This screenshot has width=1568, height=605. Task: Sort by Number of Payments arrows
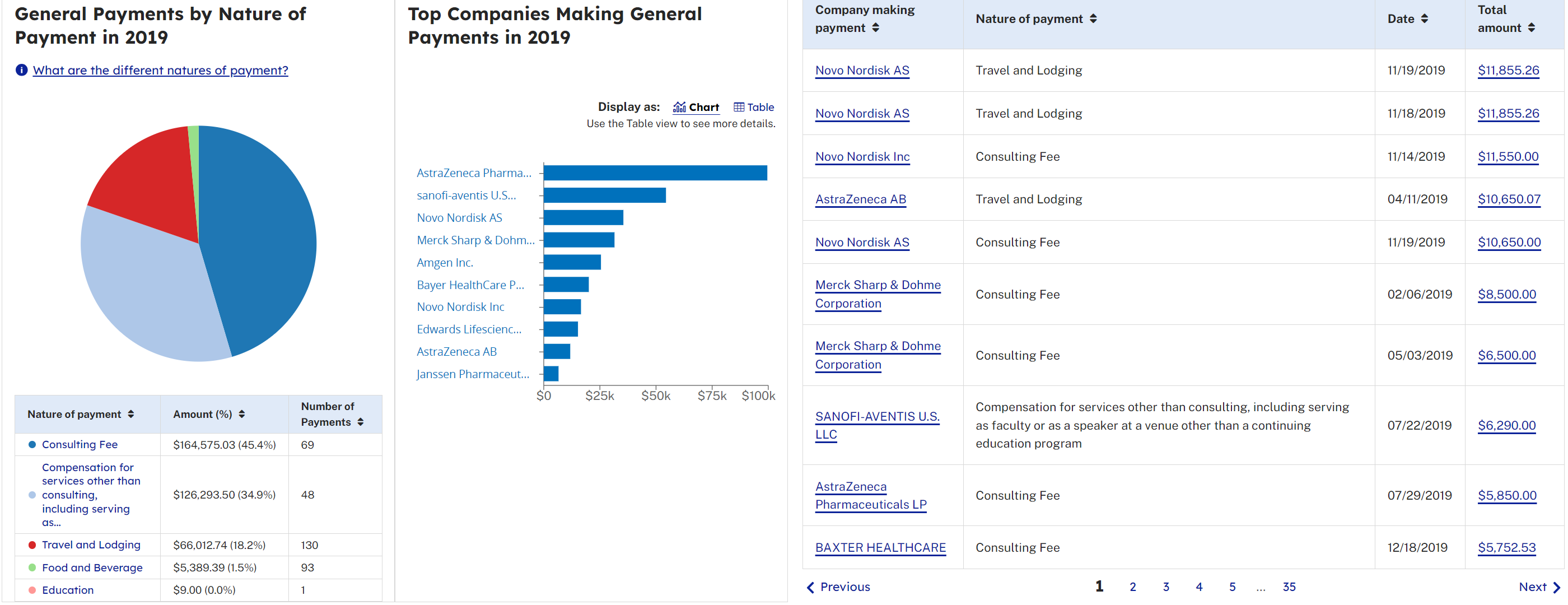pos(360,422)
